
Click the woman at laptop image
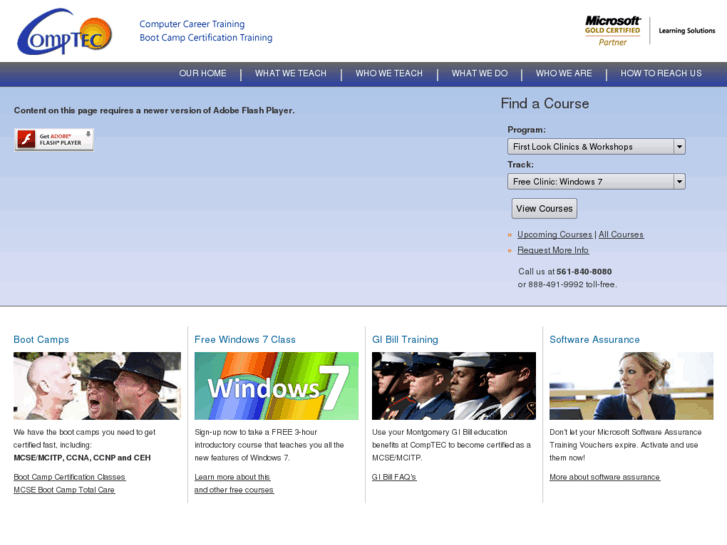(x=631, y=386)
